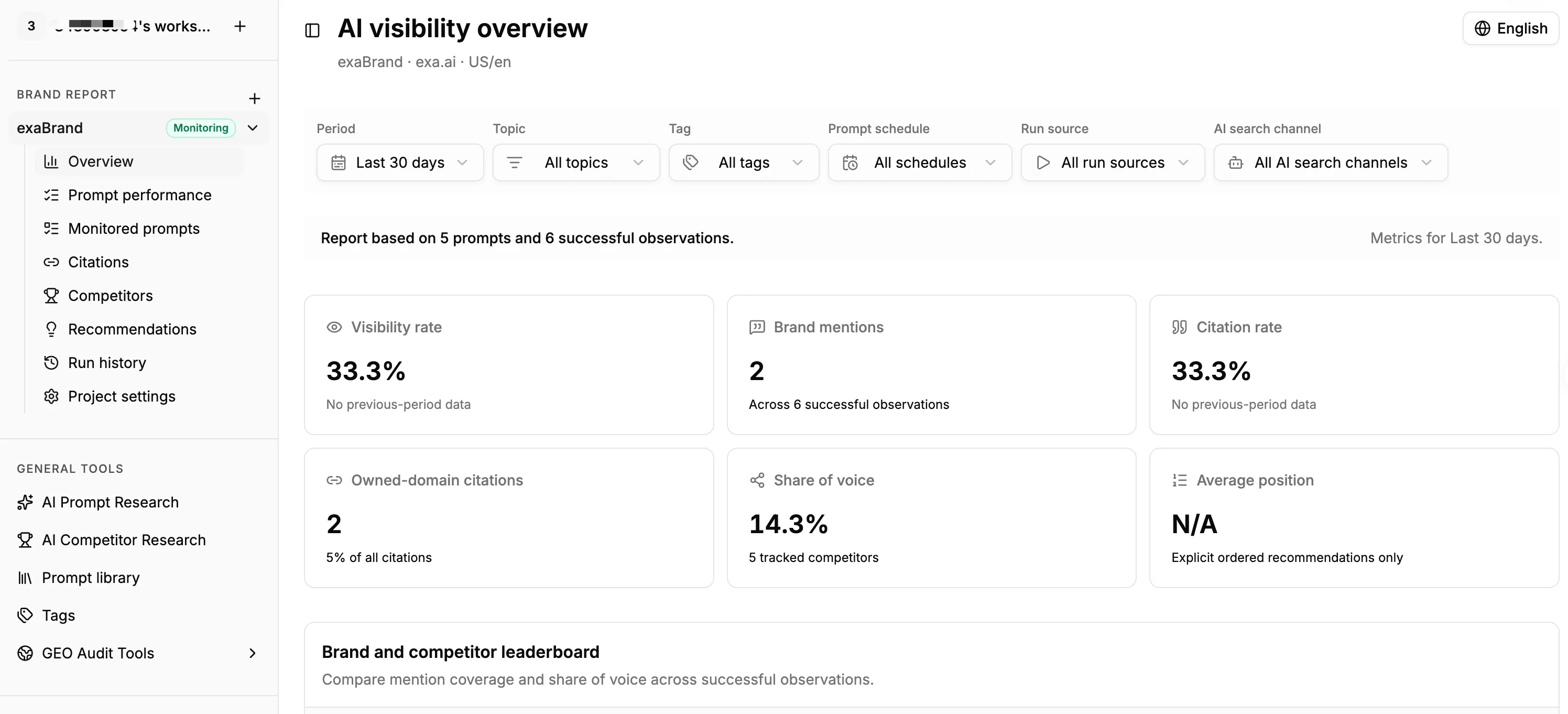Click the Run history clock icon
Screen dimensions: 1568x714
(51, 363)
